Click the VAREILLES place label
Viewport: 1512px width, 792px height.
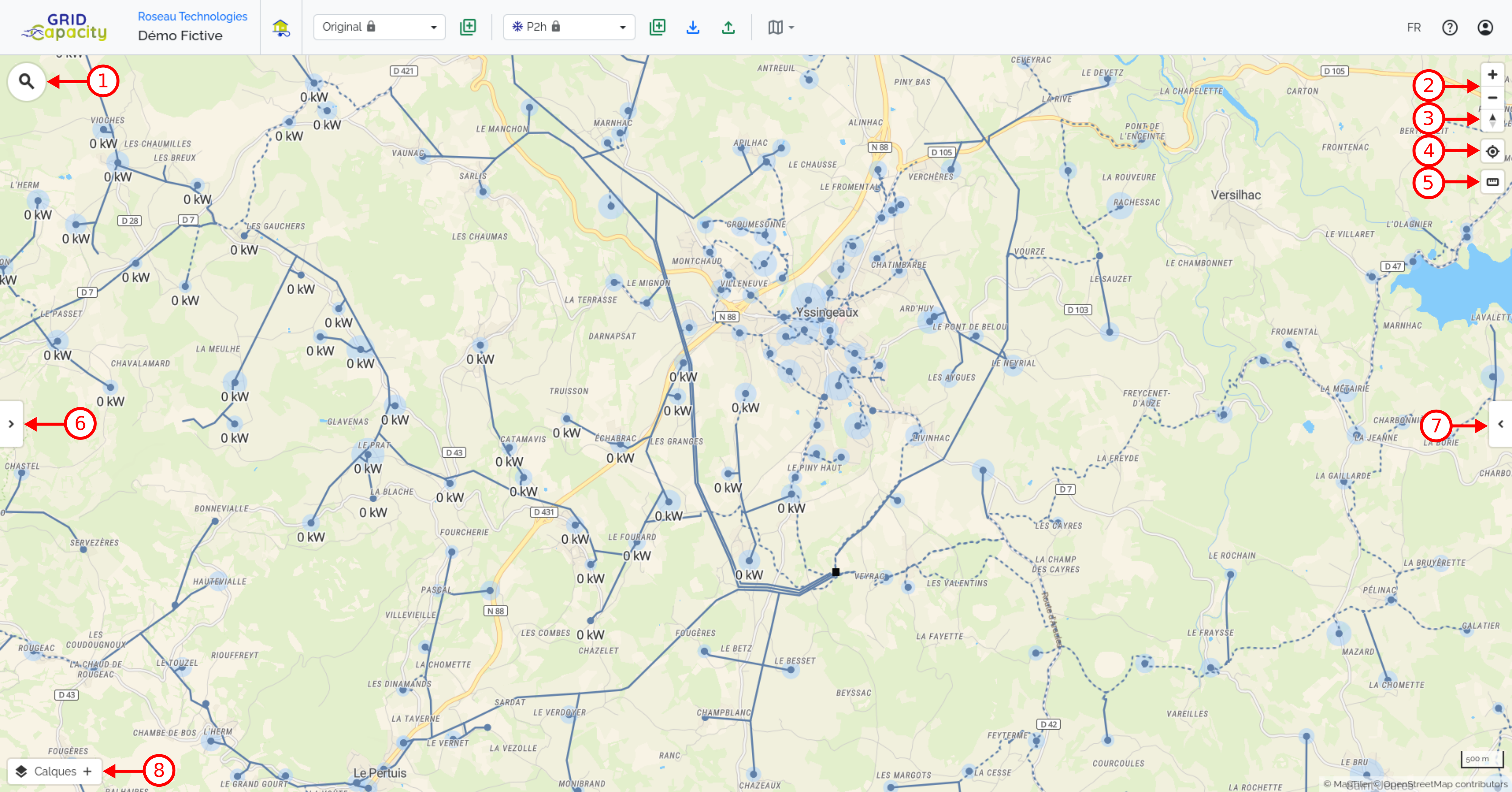1187,714
